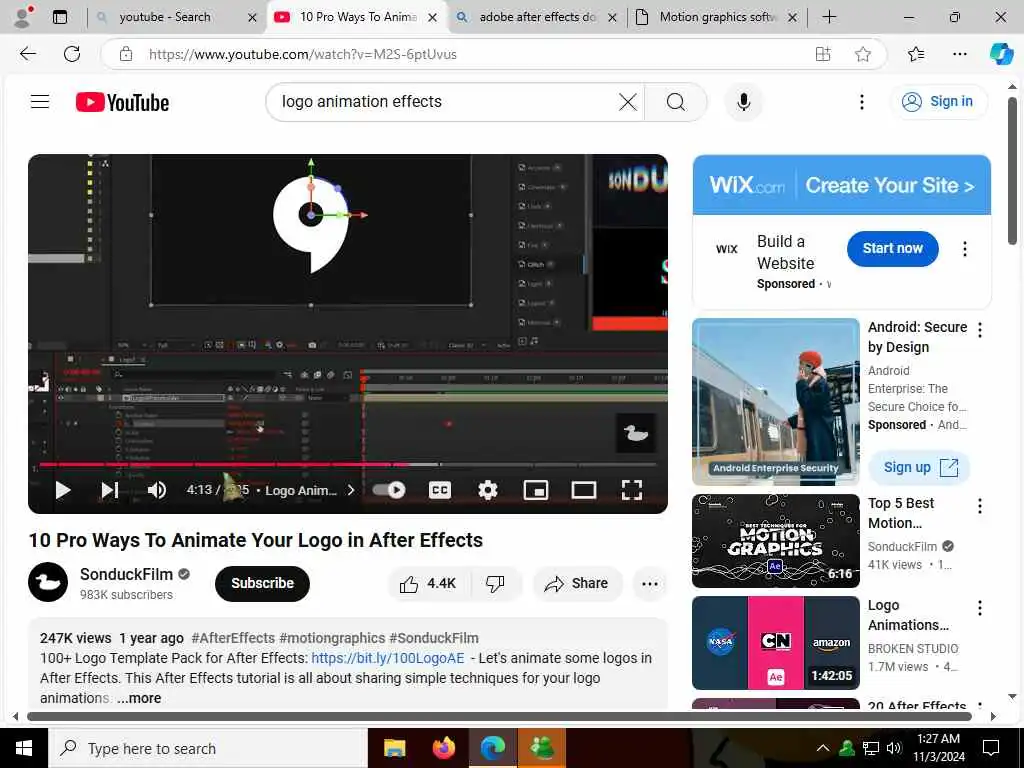Skip to next video button
The width and height of the screenshot is (1024, 768).
[x=110, y=490]
